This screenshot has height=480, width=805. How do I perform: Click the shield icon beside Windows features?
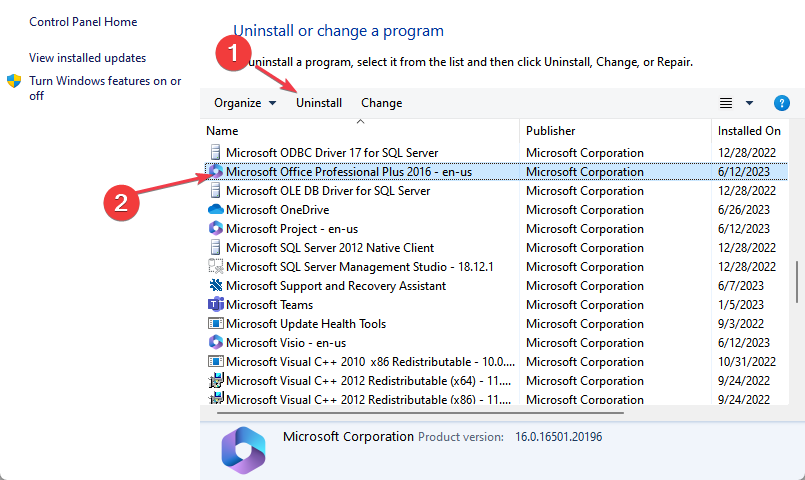point(14,81)
